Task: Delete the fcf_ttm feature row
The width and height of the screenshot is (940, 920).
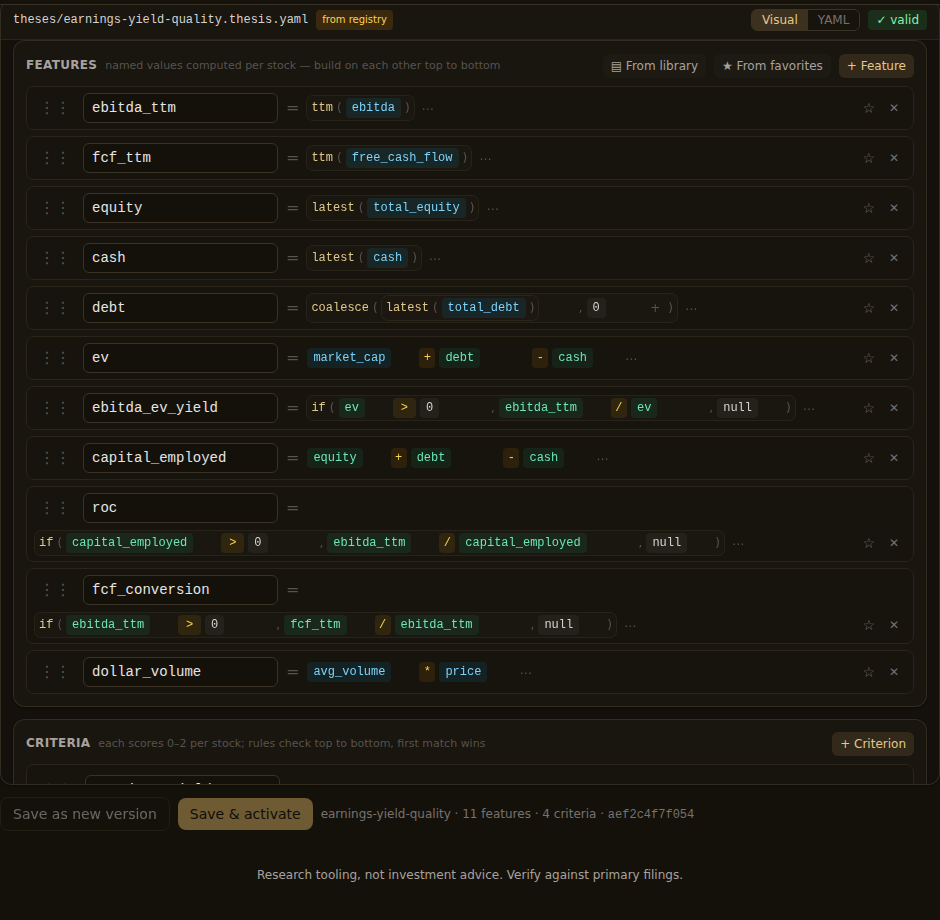Action: [x=894, y=158]
